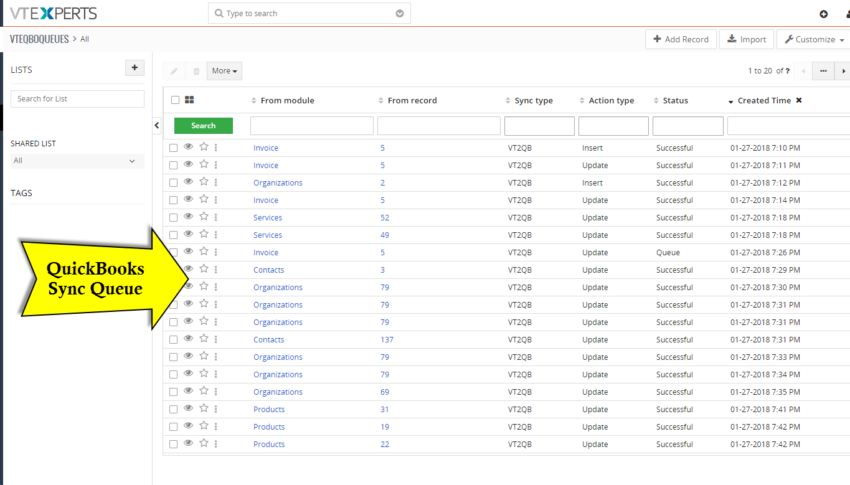Click the quick create plus icon in header
Screen dimensions: 850x485
point(823,14)
